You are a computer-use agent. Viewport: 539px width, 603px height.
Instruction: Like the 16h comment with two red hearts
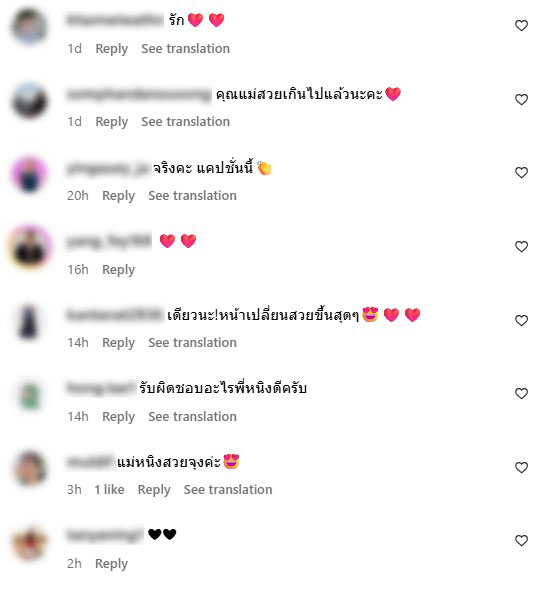(x=521, y=247)
